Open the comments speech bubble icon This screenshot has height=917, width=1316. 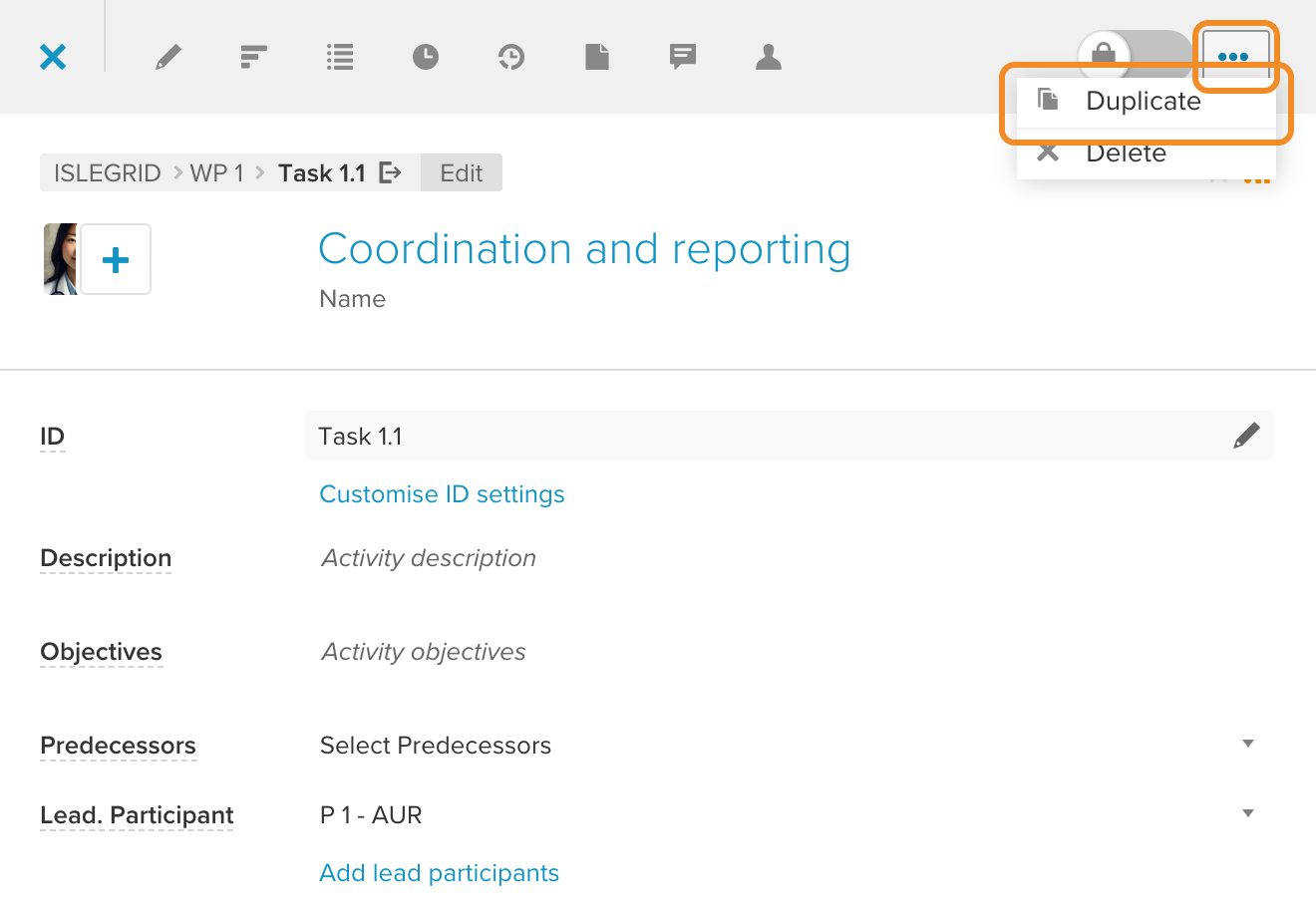683,57
